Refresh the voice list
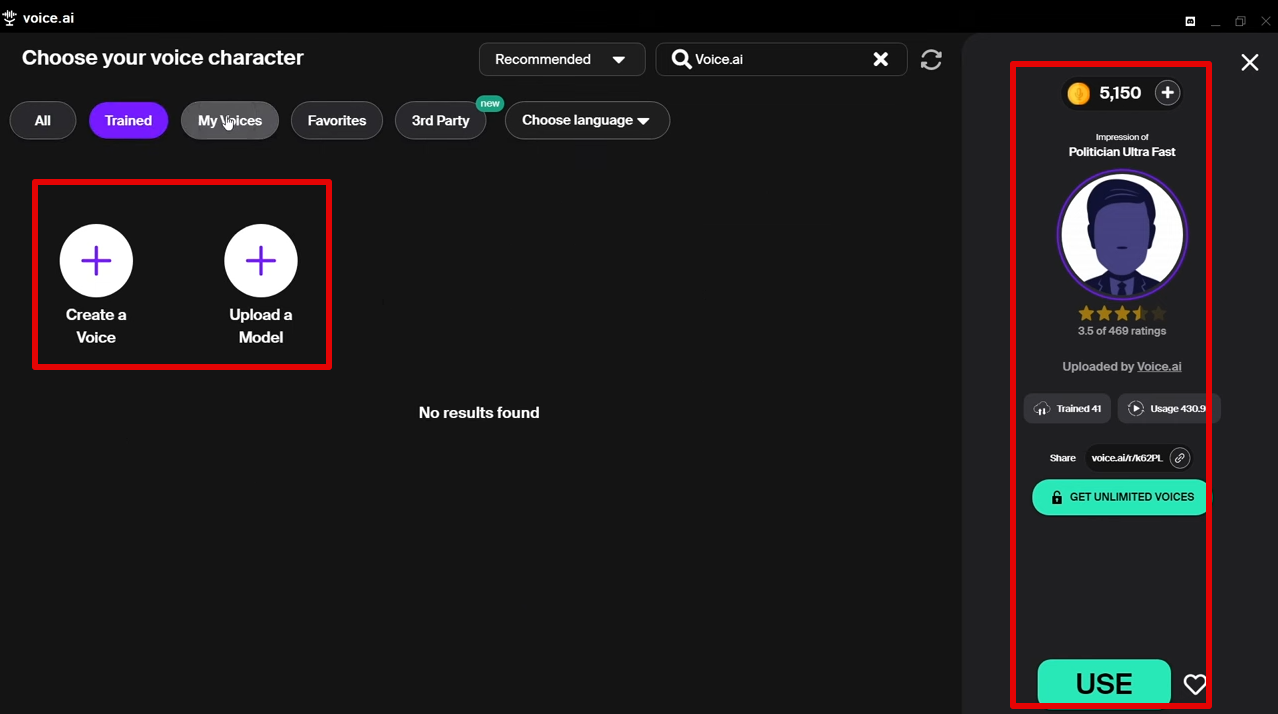The image size is (1278, 714). 930,59
